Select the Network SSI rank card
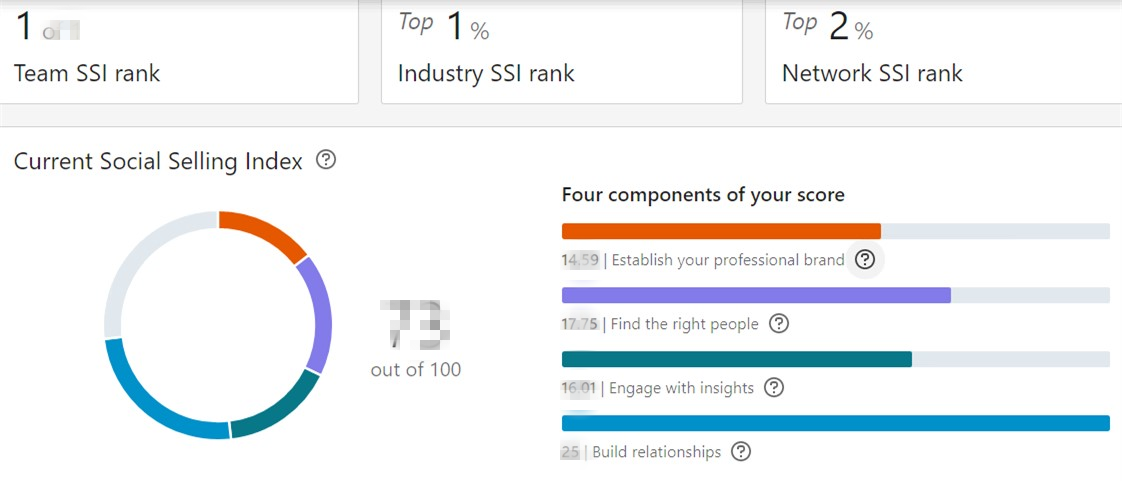Image resolution: width=1122 pixels, height=481 pixels. pyautogui.click(x=944, y=52)
